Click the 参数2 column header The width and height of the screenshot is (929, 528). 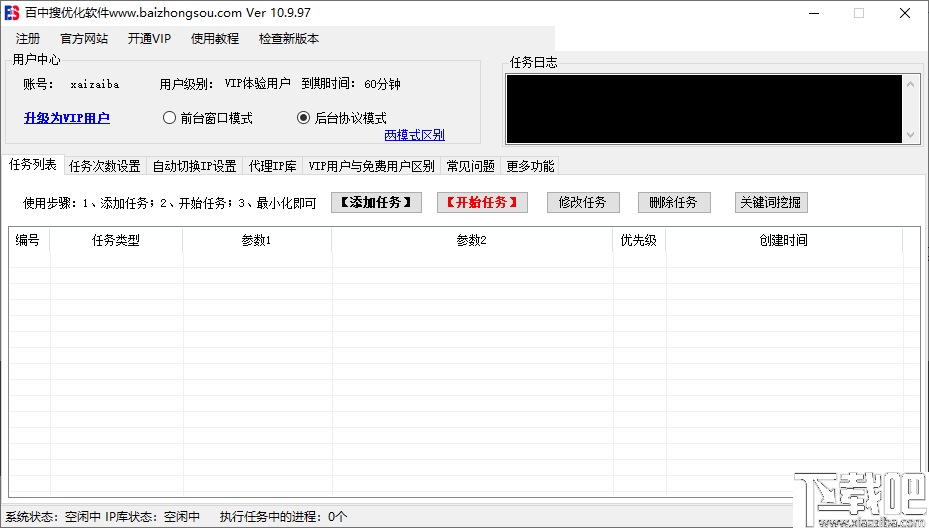(472, 240)
